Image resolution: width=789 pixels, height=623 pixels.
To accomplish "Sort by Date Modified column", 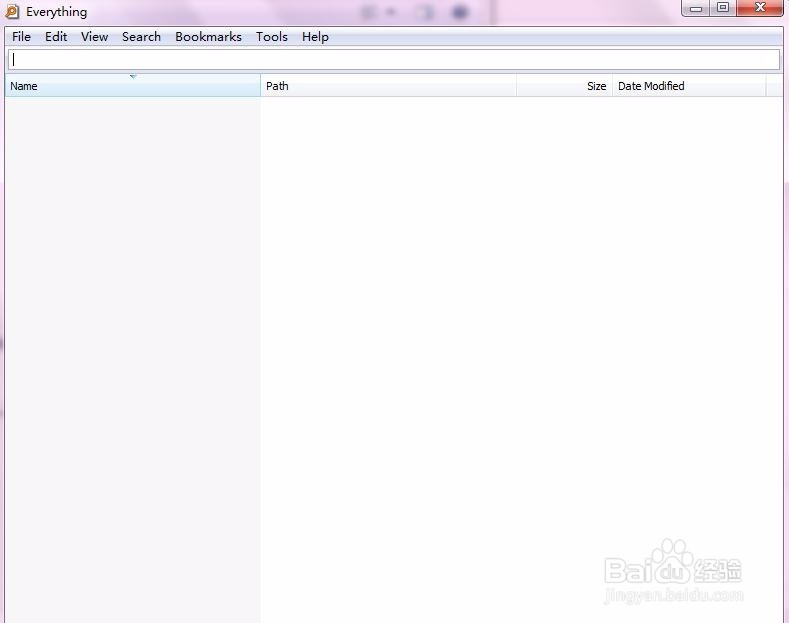I will point(689,86).
